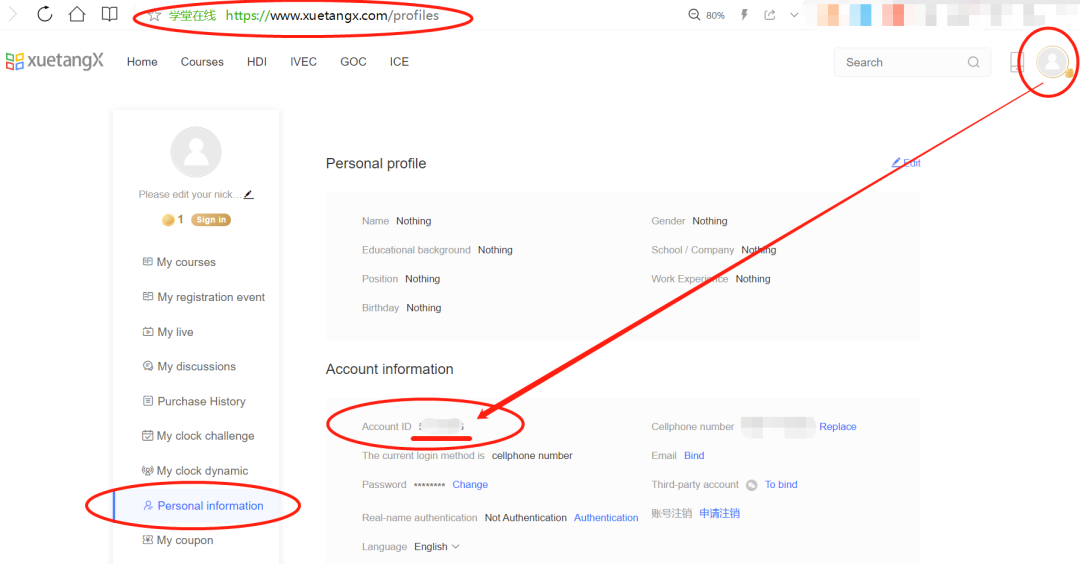Expand the browser toolbar chevron dropdown
The width and height of the screenshot is (1080, 564).
795,15
